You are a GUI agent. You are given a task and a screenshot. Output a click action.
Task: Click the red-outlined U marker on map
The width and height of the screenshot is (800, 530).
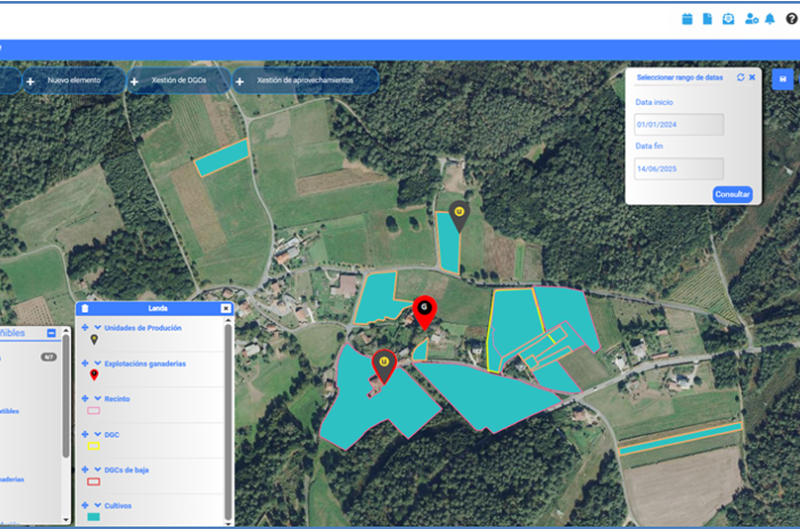[x=384, y=366]
